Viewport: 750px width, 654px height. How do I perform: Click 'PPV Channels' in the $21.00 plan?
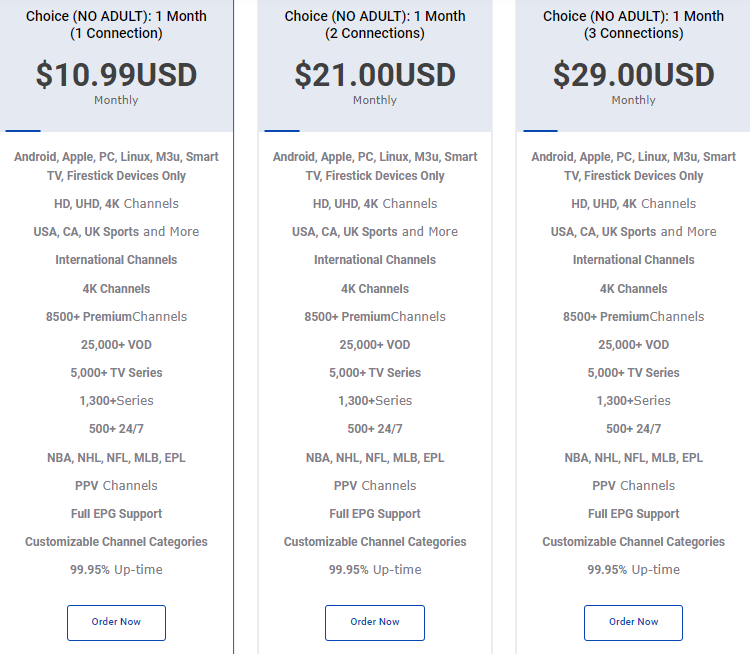375,486
